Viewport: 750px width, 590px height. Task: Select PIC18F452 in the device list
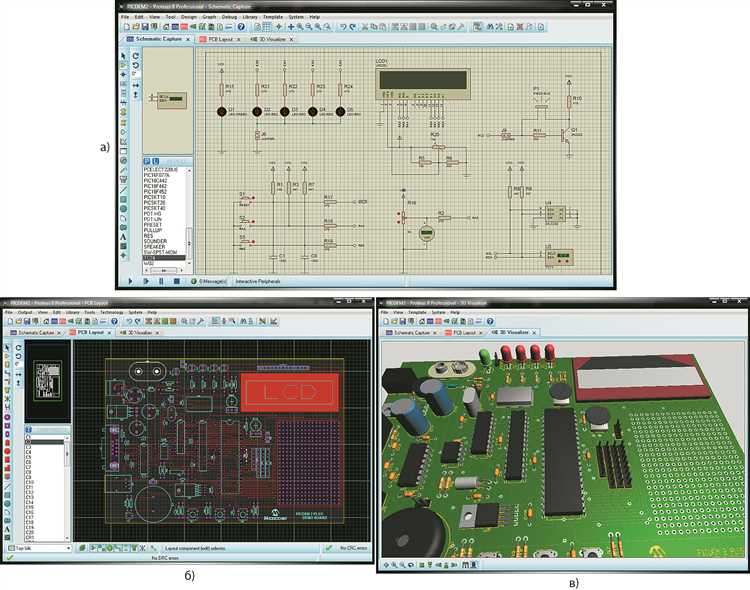[x=155, y=192]
